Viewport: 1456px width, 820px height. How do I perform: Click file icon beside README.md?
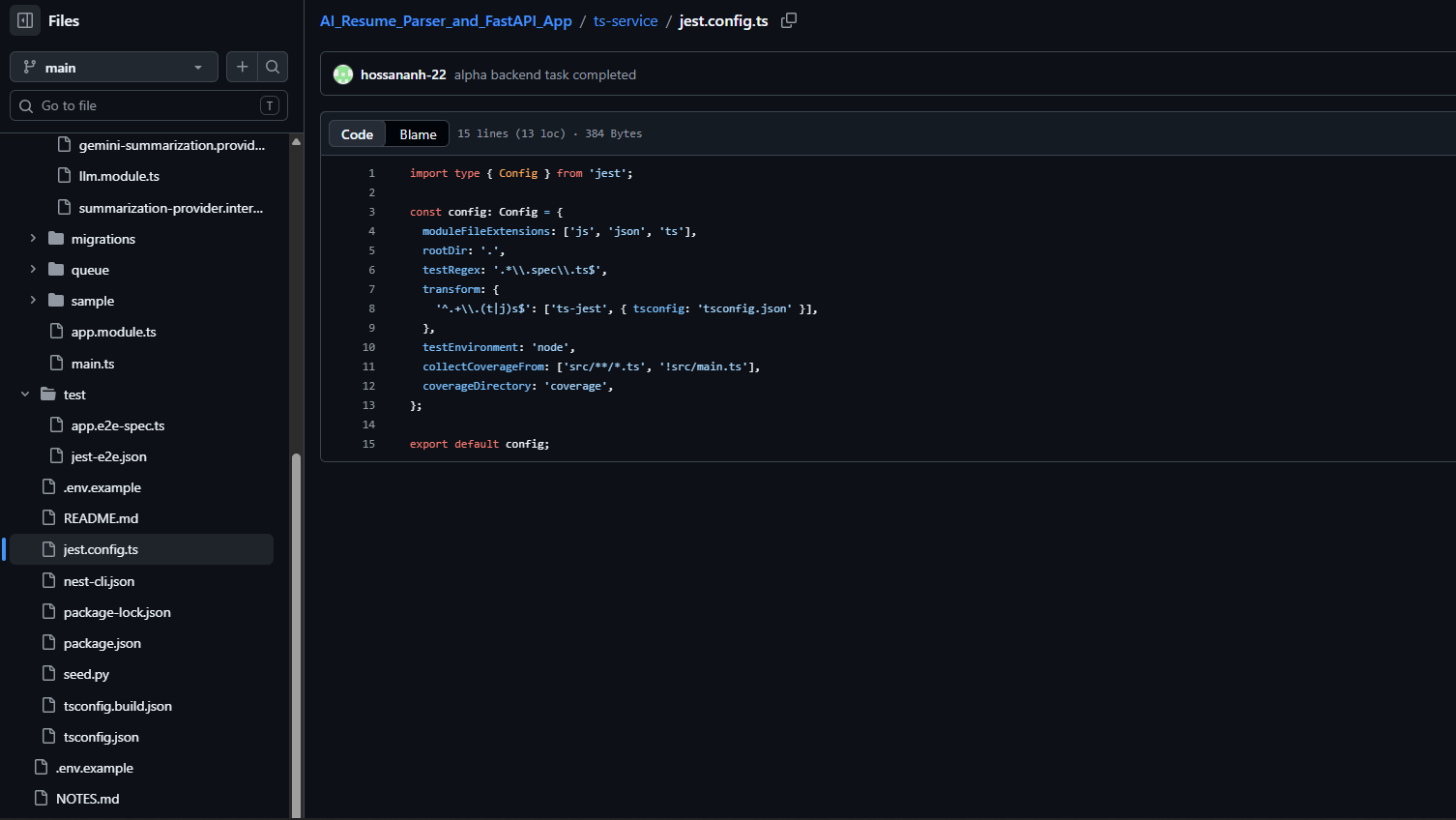(48, 517)
